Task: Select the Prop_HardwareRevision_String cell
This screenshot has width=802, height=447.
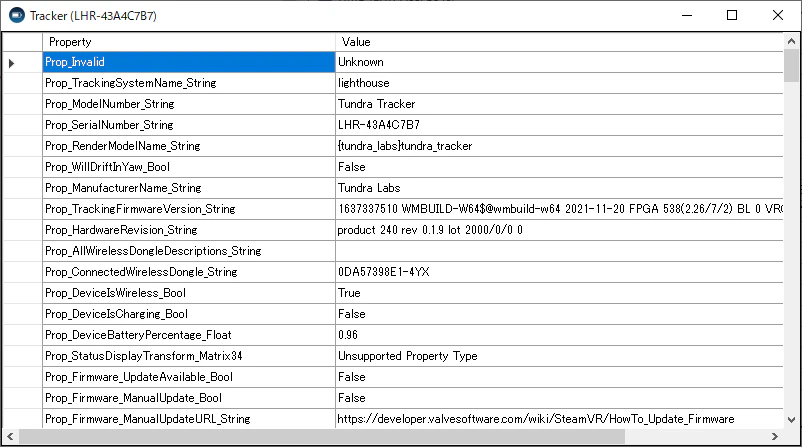Action: click(189, 230)
